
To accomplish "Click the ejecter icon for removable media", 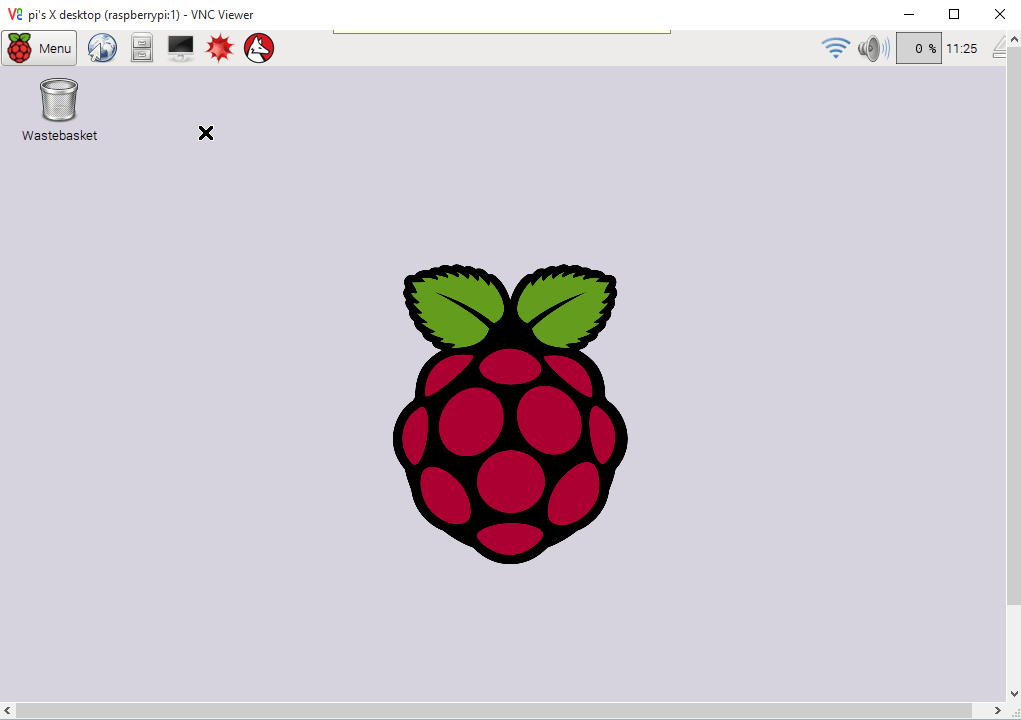I will [999, 47].
